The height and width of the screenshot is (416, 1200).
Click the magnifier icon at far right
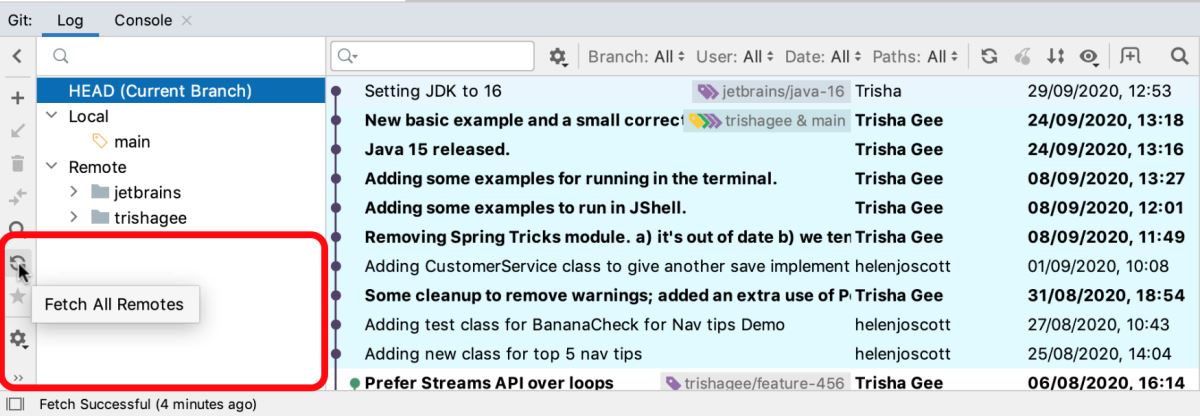click(x=1178, y=57)
